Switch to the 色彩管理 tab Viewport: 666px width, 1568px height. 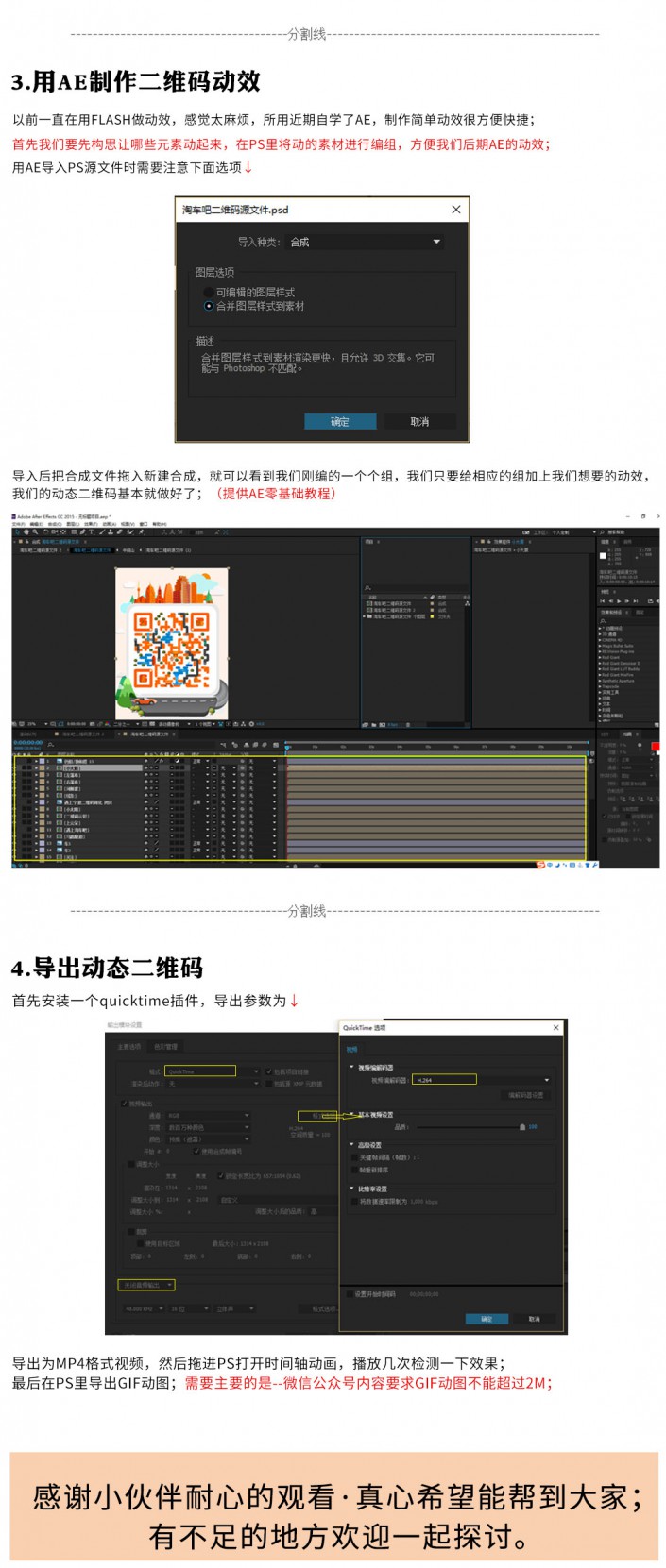point(165,1047)
